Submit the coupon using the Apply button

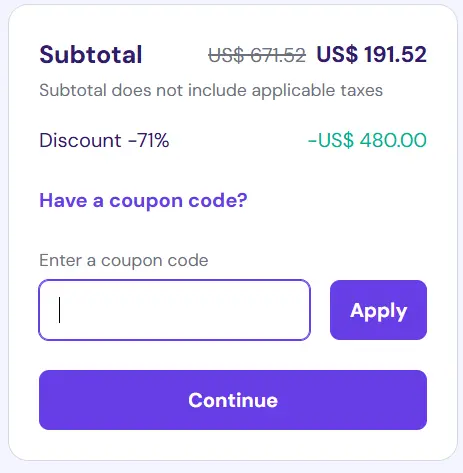pyautogui.click(x=378, y=310)
